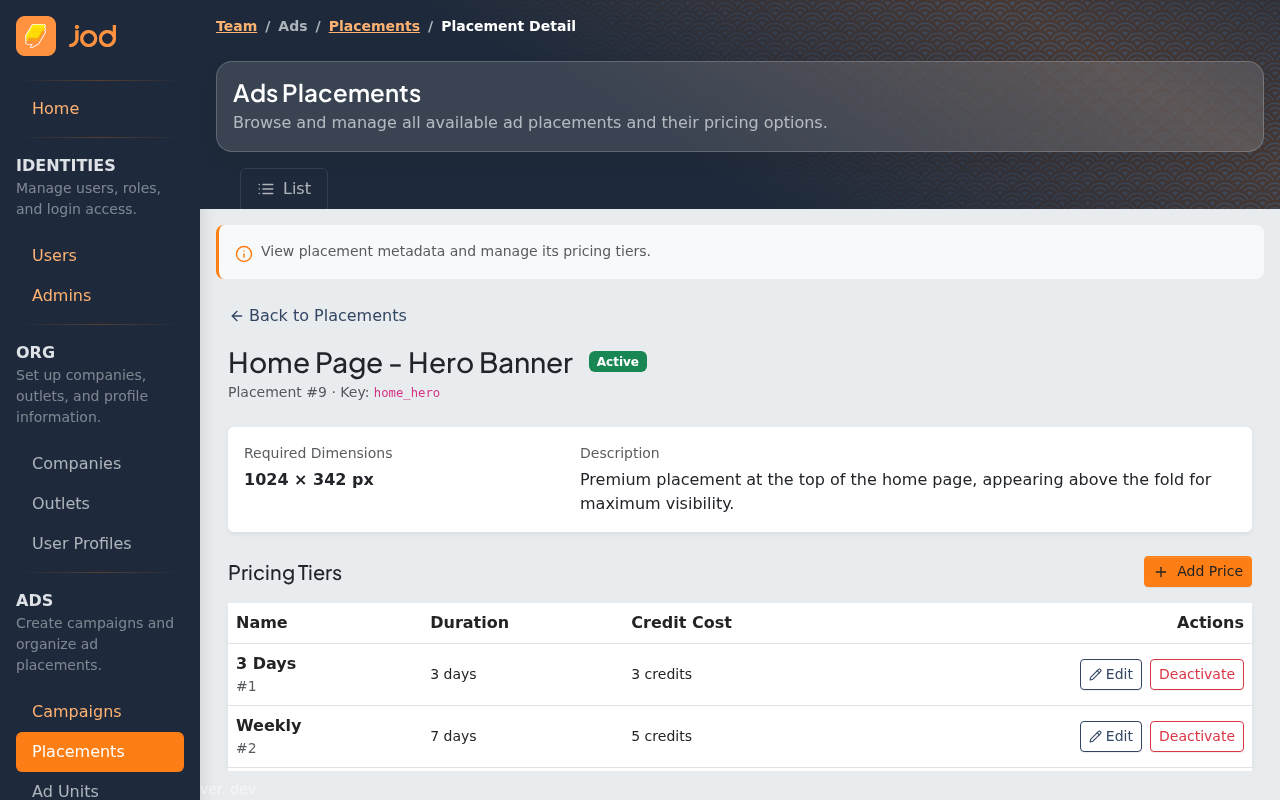
Task: Select the List view icon
Action: [268, 188]
